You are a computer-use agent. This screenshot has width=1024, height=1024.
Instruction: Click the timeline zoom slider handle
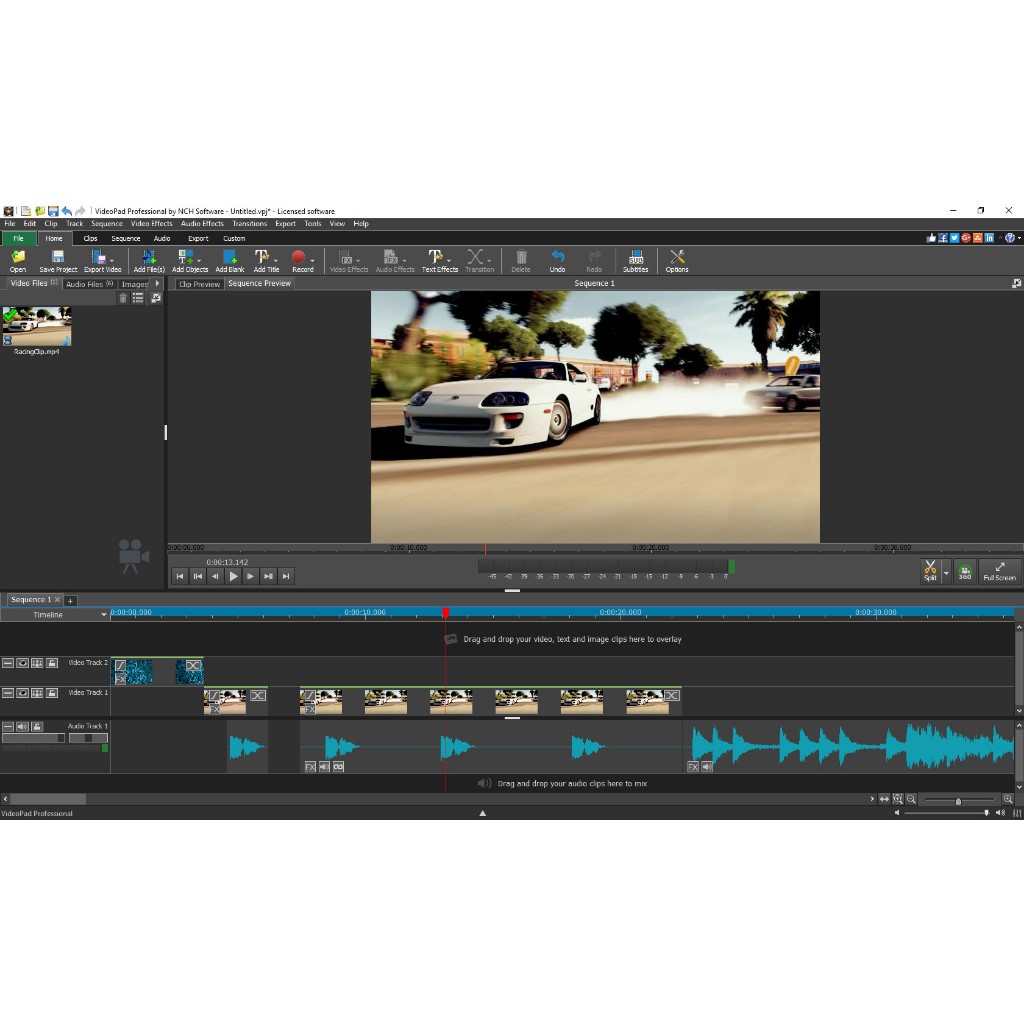click(x=958, y=800)
